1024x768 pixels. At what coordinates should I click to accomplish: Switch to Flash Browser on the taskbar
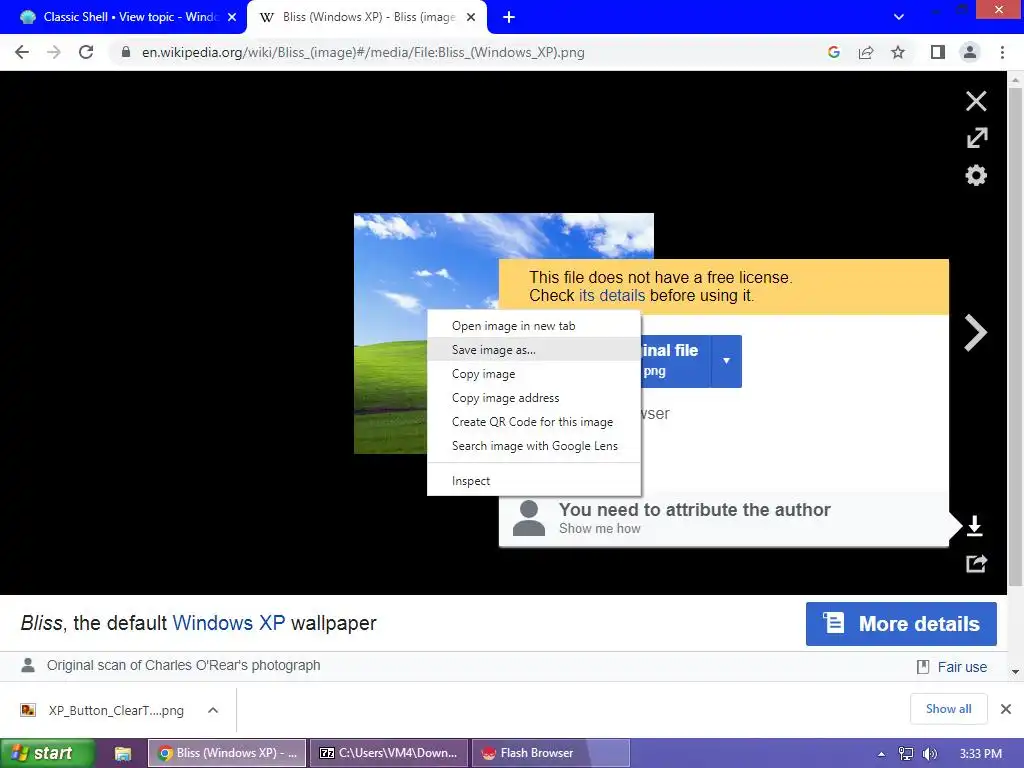tap(550, 753)
